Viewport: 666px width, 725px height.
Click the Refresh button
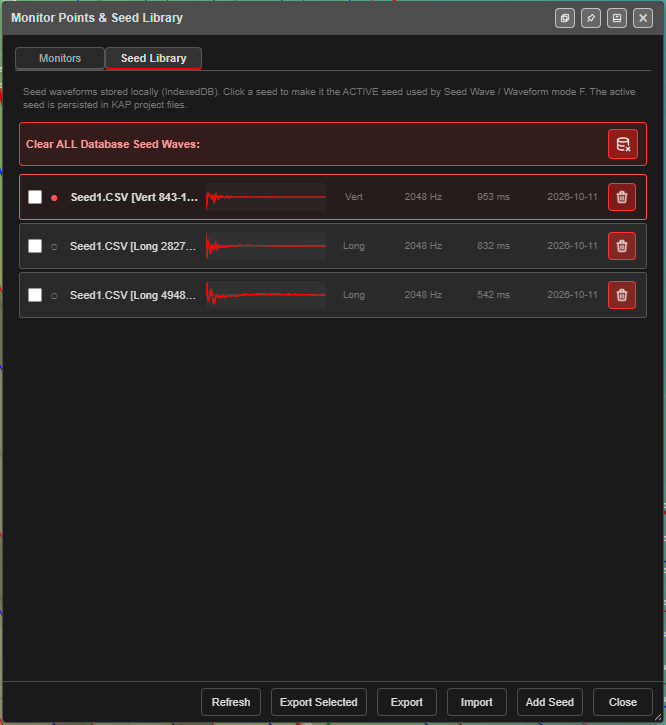[231, 702]
